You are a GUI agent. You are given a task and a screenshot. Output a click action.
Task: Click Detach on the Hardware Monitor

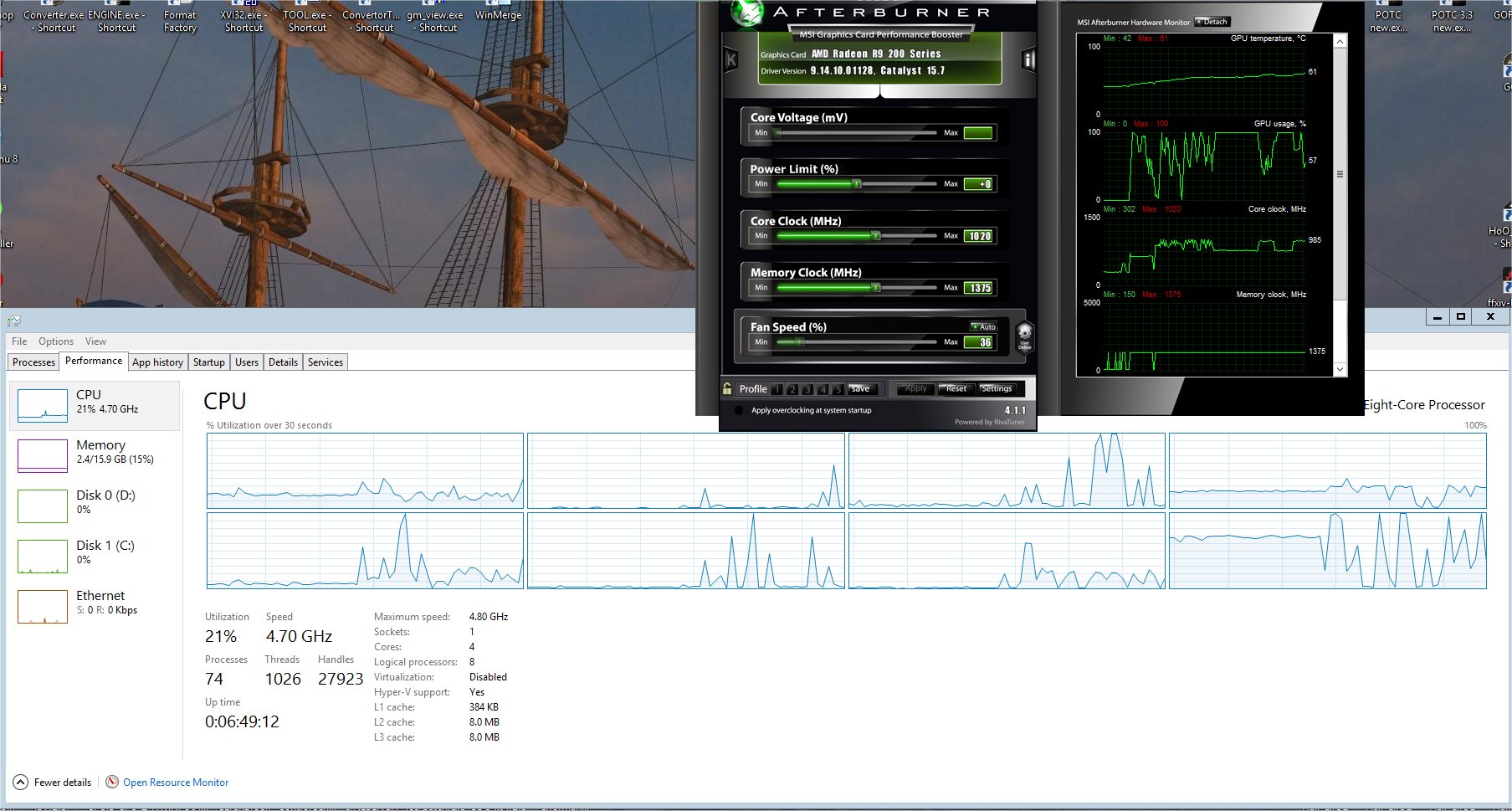tap(1212, 22)
